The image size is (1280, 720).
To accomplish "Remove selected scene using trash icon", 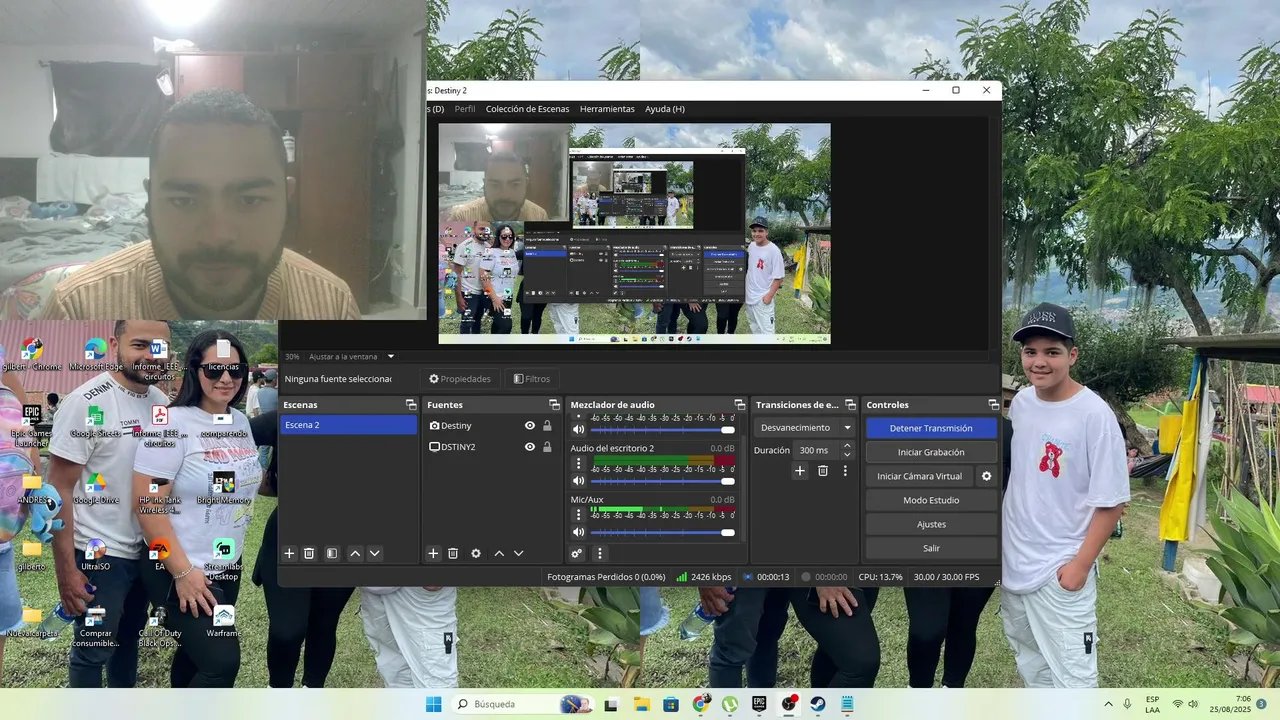I will pos(309,553).
